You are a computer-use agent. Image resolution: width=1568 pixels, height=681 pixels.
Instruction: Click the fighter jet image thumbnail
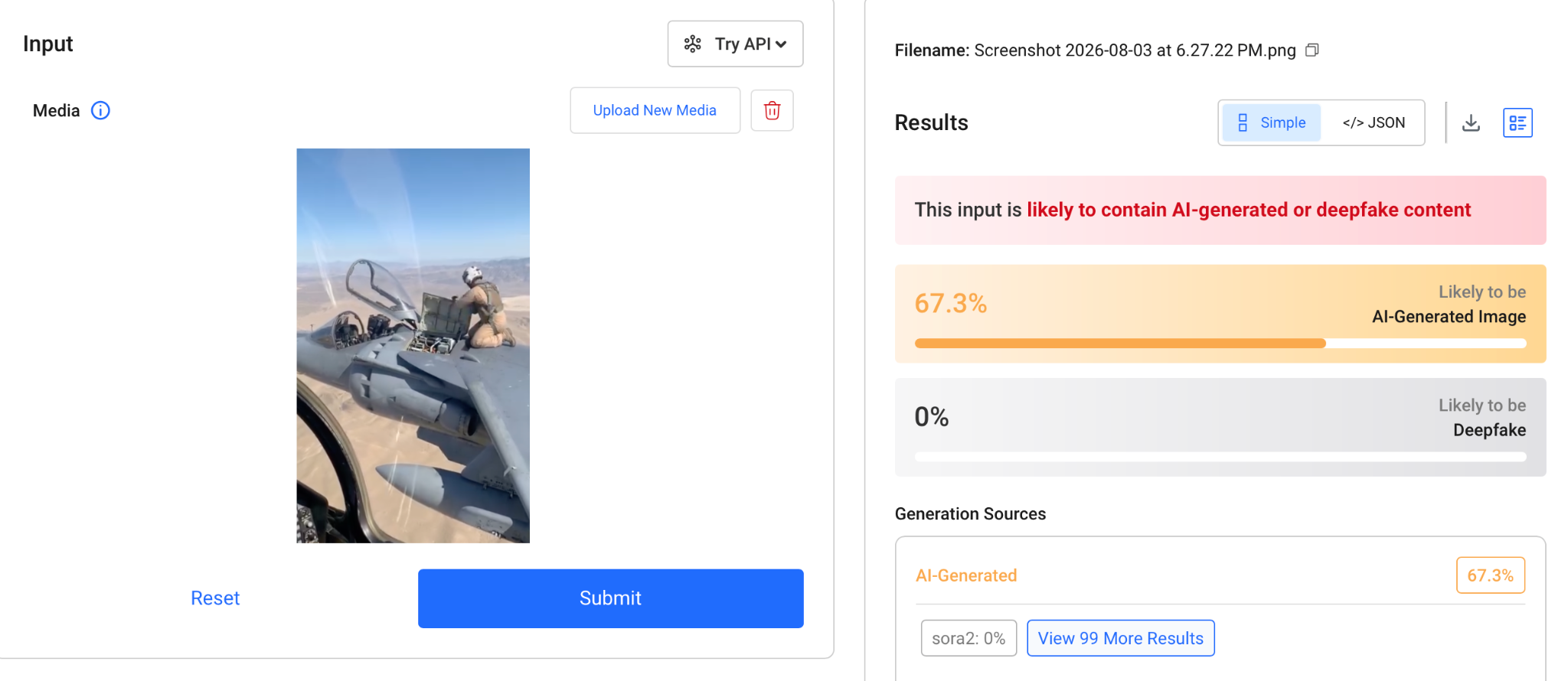(413, 346)
